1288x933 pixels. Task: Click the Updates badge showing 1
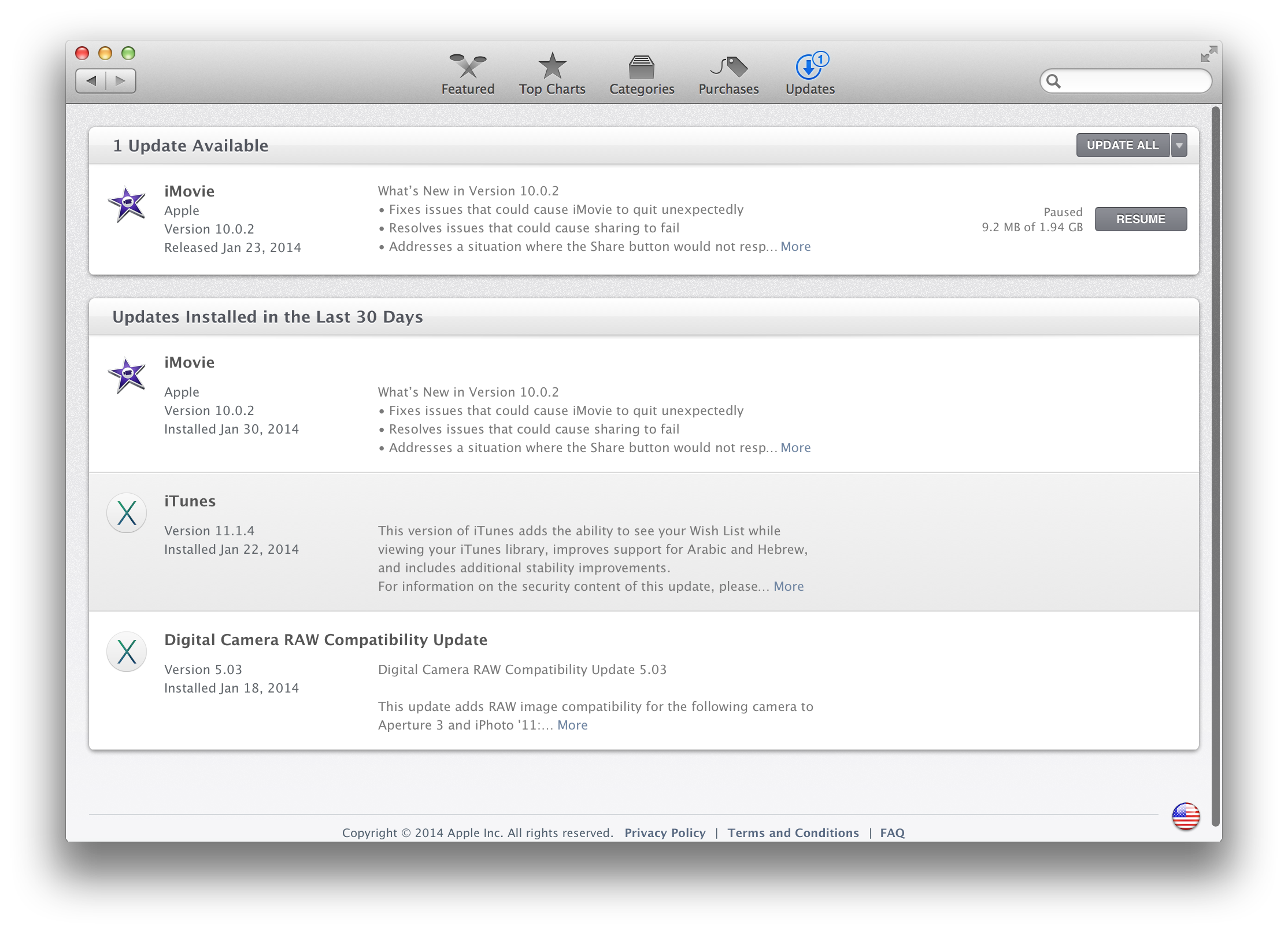820,59
